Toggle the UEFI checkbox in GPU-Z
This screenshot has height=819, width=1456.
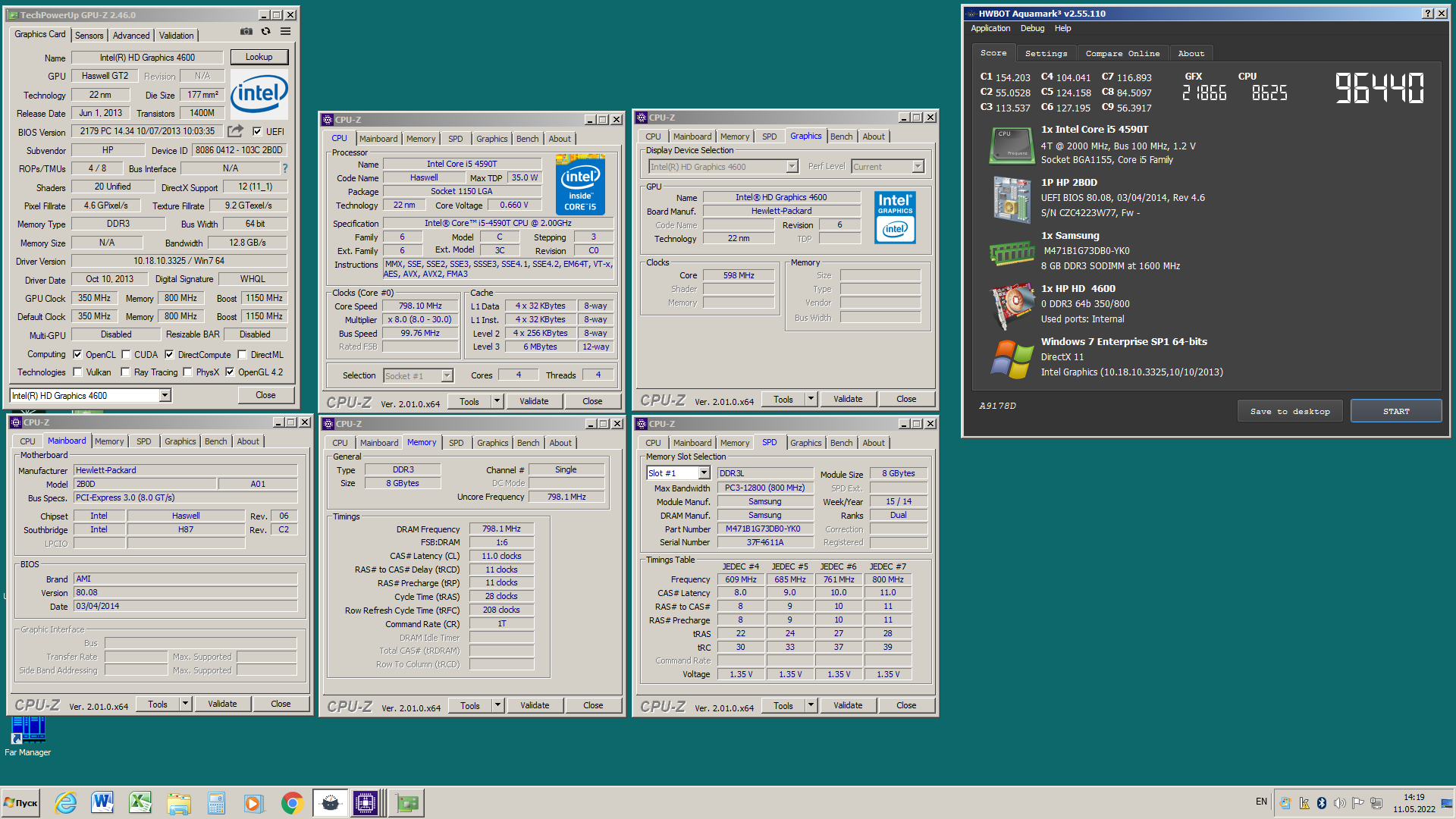click(x=257, y=131)
